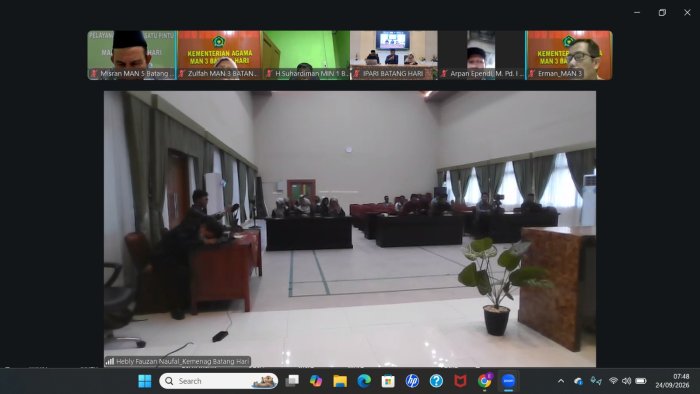
Task: Select IPARI BATANG HARI participant video
Action: click(394, 55)
